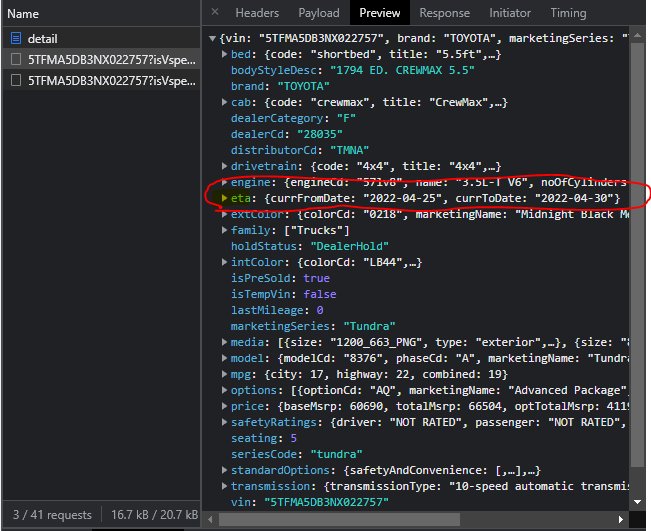Expand the extColor object

point(224,214)
